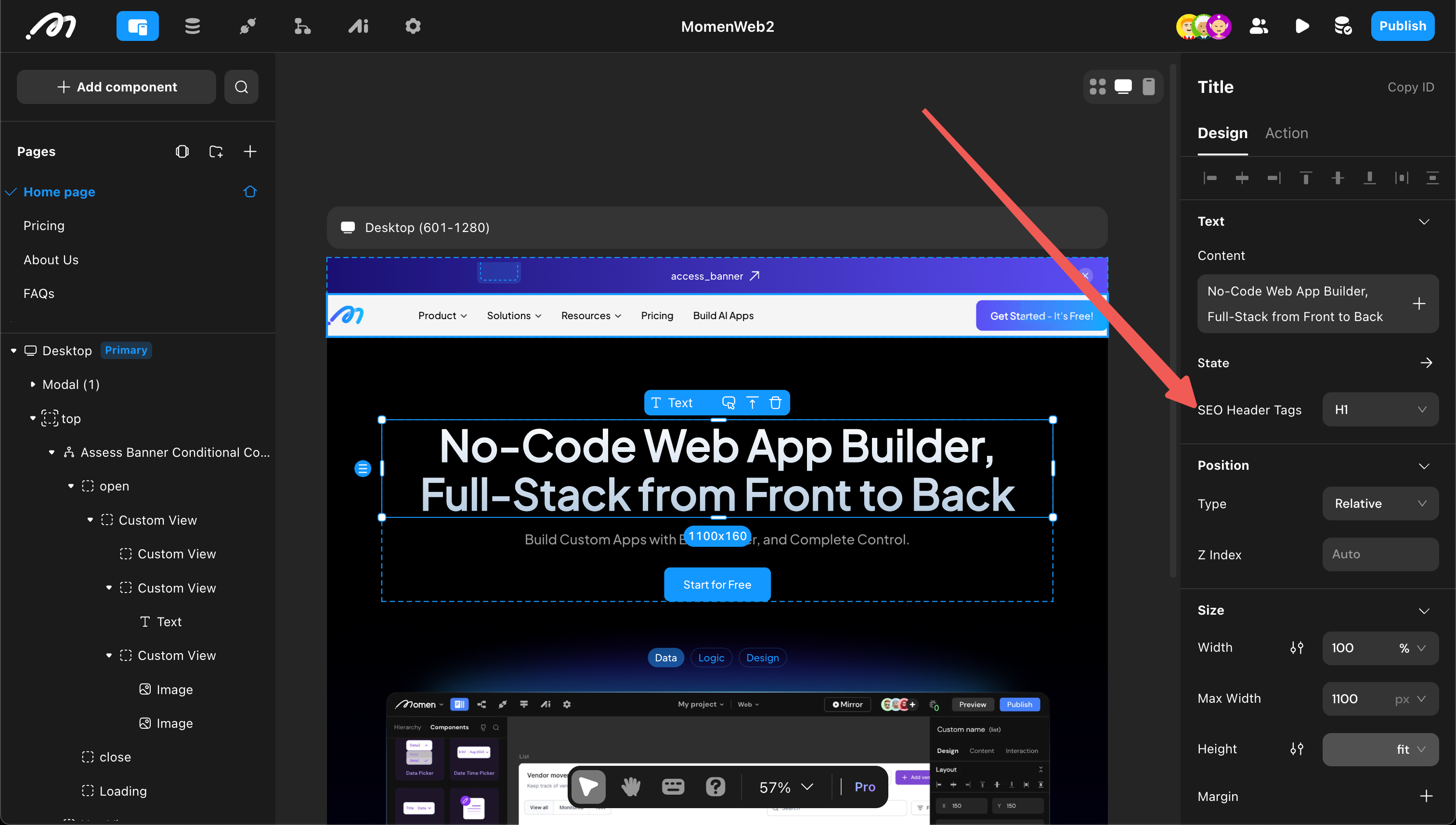Open Position Type Relative dropdown
Screen dimensions: 1456x825
pos(1380,503)
